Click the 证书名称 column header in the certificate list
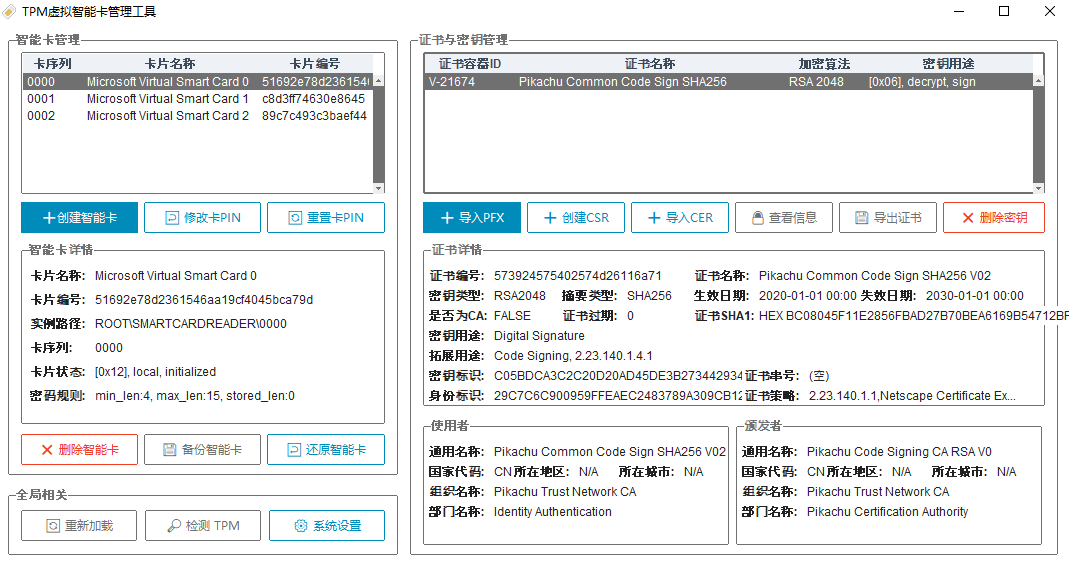The height and width of the screenshot is (561, 1069). coord(650,64)
